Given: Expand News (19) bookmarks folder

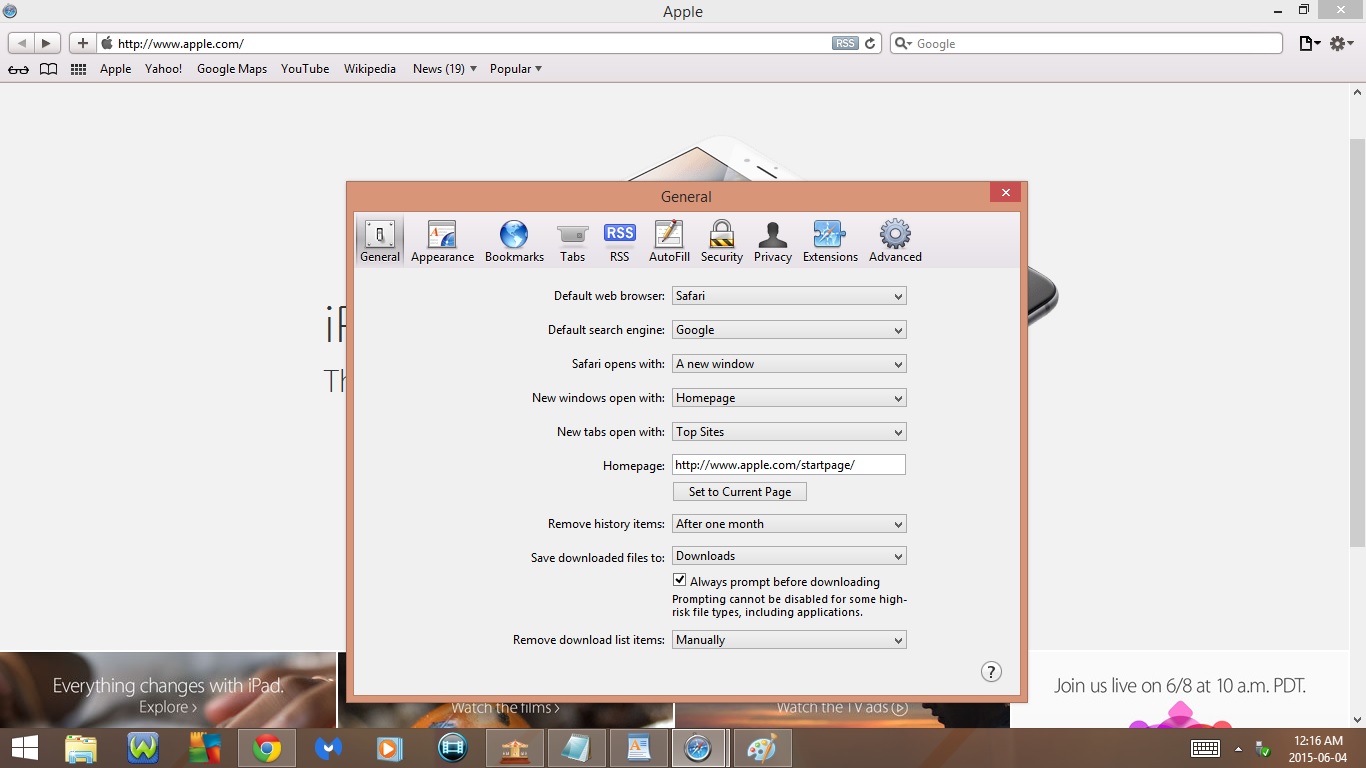Looking at the screenshot, I should click(445, 69).
